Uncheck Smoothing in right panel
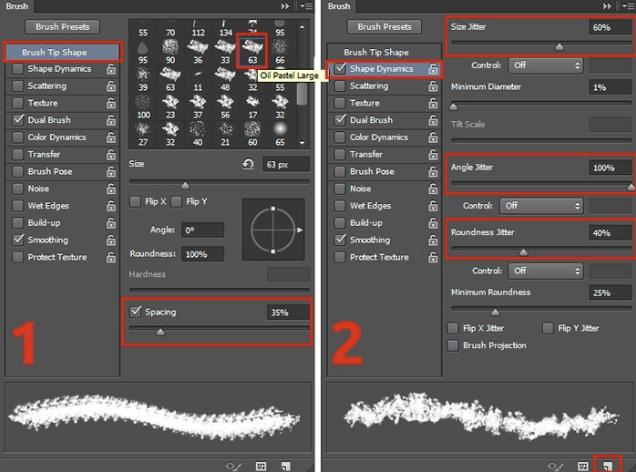Viewport: 636px width, 472px height. click(340, 240)
